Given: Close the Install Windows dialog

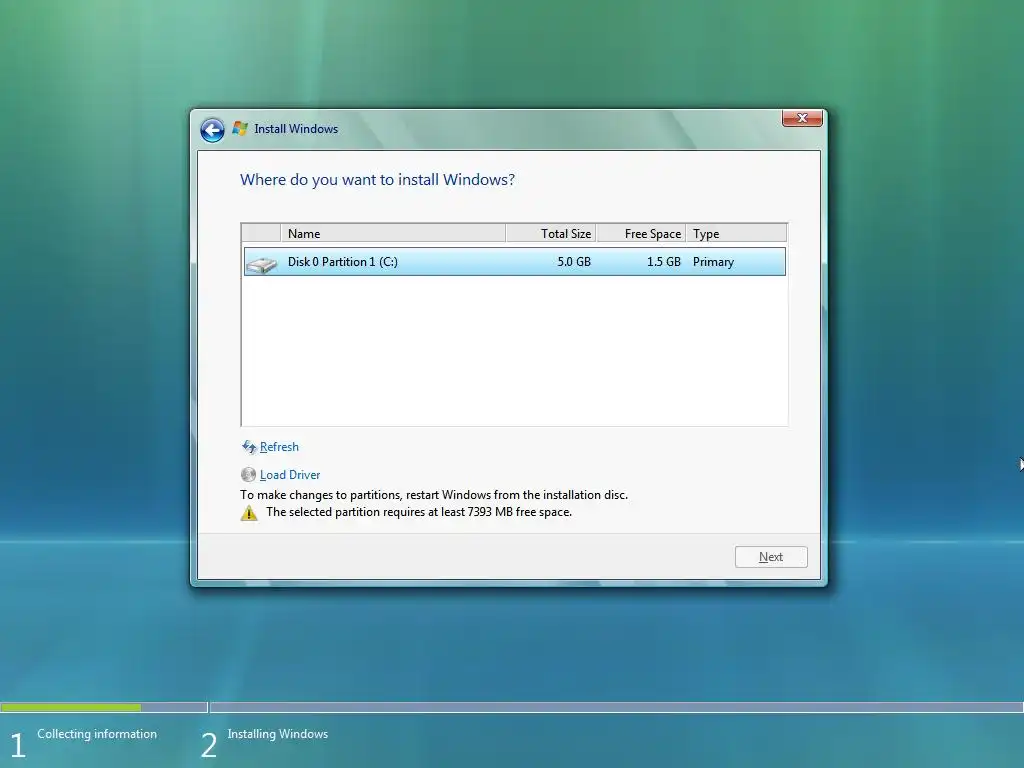Looking at the screenshot, I should 802,118.
